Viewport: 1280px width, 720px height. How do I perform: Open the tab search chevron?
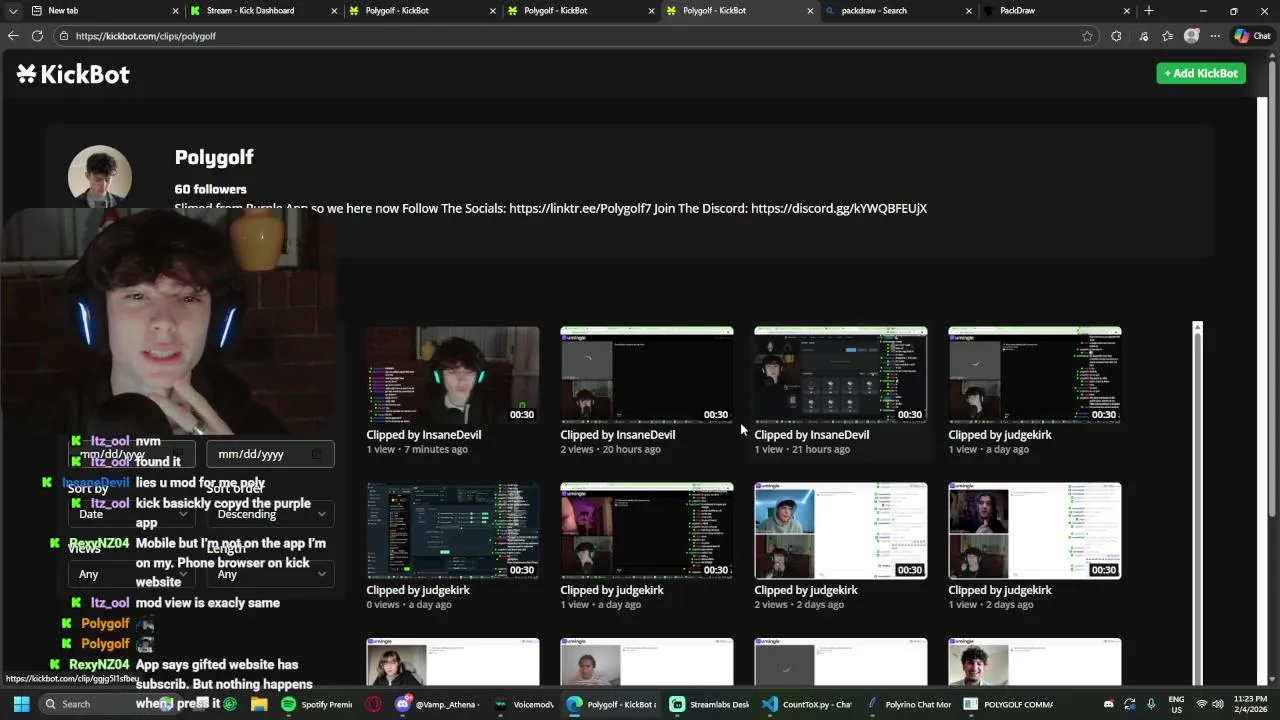click(13, 10)
